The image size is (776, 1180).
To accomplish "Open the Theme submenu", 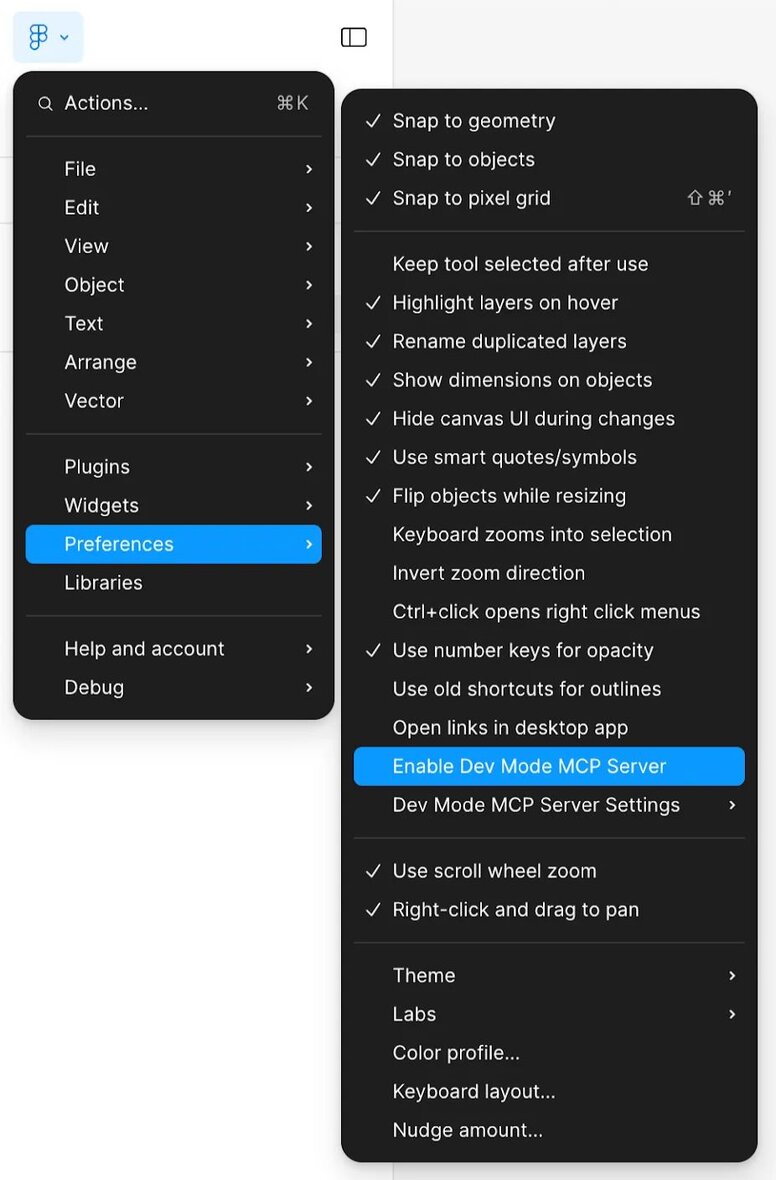I will coord(424,975).
